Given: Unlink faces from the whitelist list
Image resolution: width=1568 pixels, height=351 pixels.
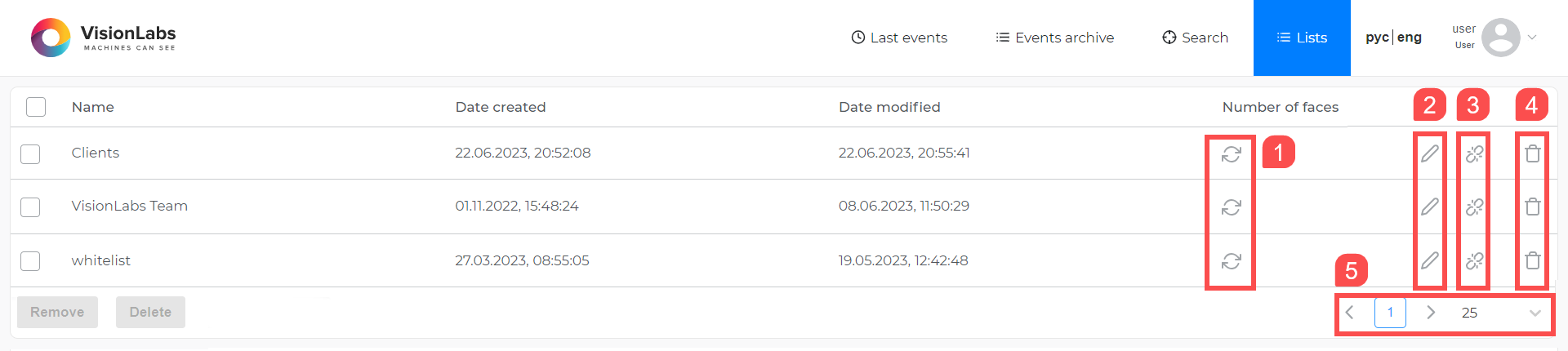Looking at the screenshot, I should 1474,261.
